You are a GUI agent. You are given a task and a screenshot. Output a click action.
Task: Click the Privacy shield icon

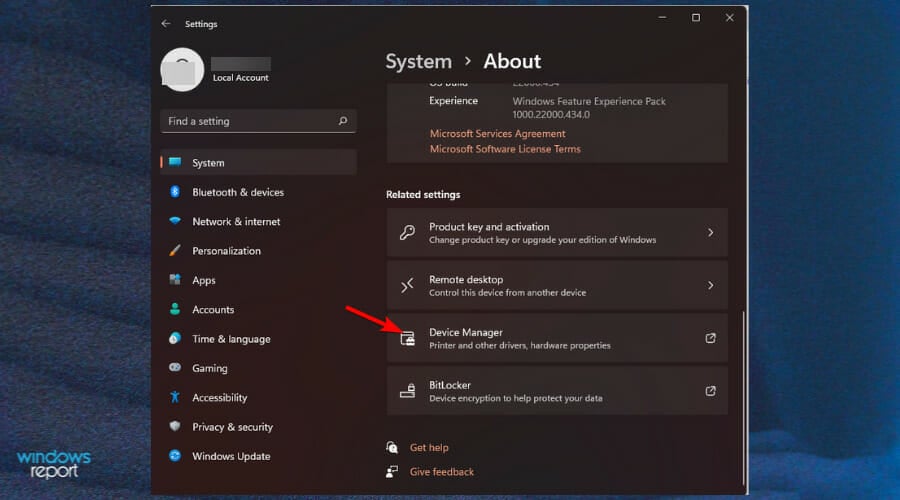[175, 426]
